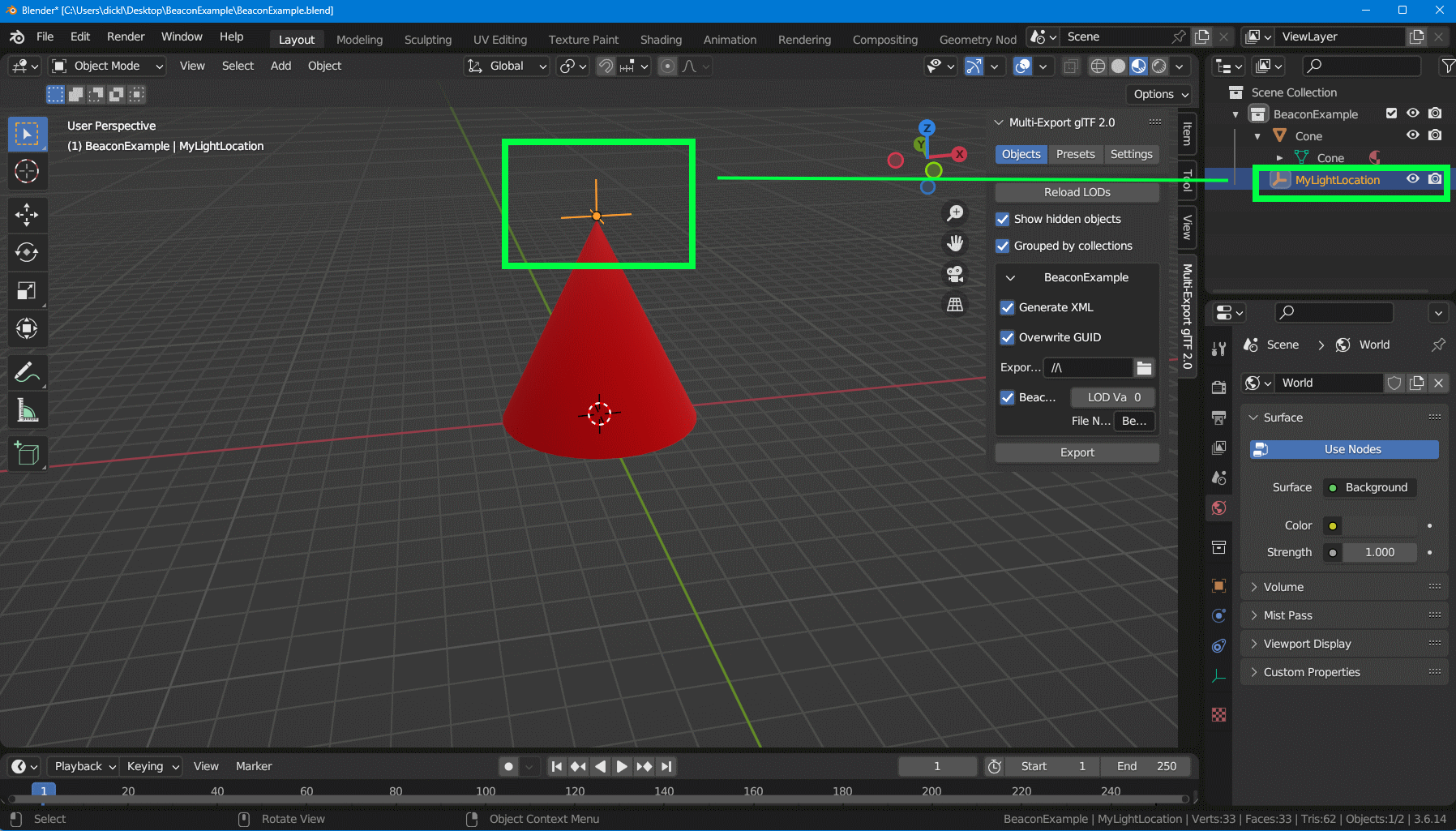Click the export folder browse icon
The height and width of the screenshot is (831, 1456).
(x=1144, y=367)
